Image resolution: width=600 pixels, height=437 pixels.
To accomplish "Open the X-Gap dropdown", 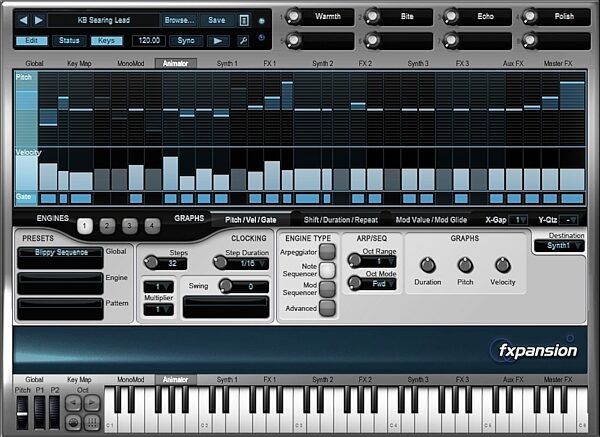I will tap(518, 220).
